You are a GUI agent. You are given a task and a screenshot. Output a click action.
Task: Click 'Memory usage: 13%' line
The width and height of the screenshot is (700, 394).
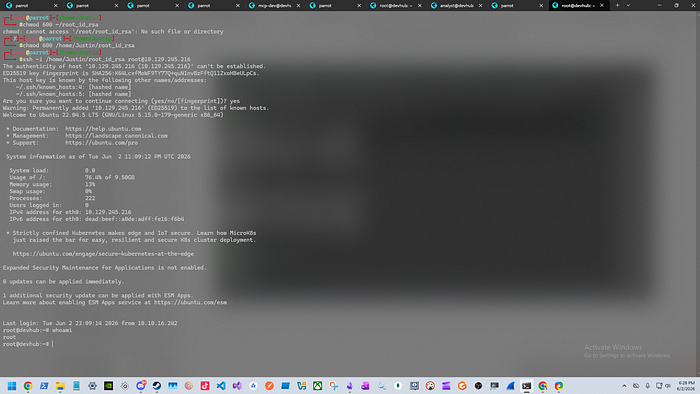coord(52,185)
